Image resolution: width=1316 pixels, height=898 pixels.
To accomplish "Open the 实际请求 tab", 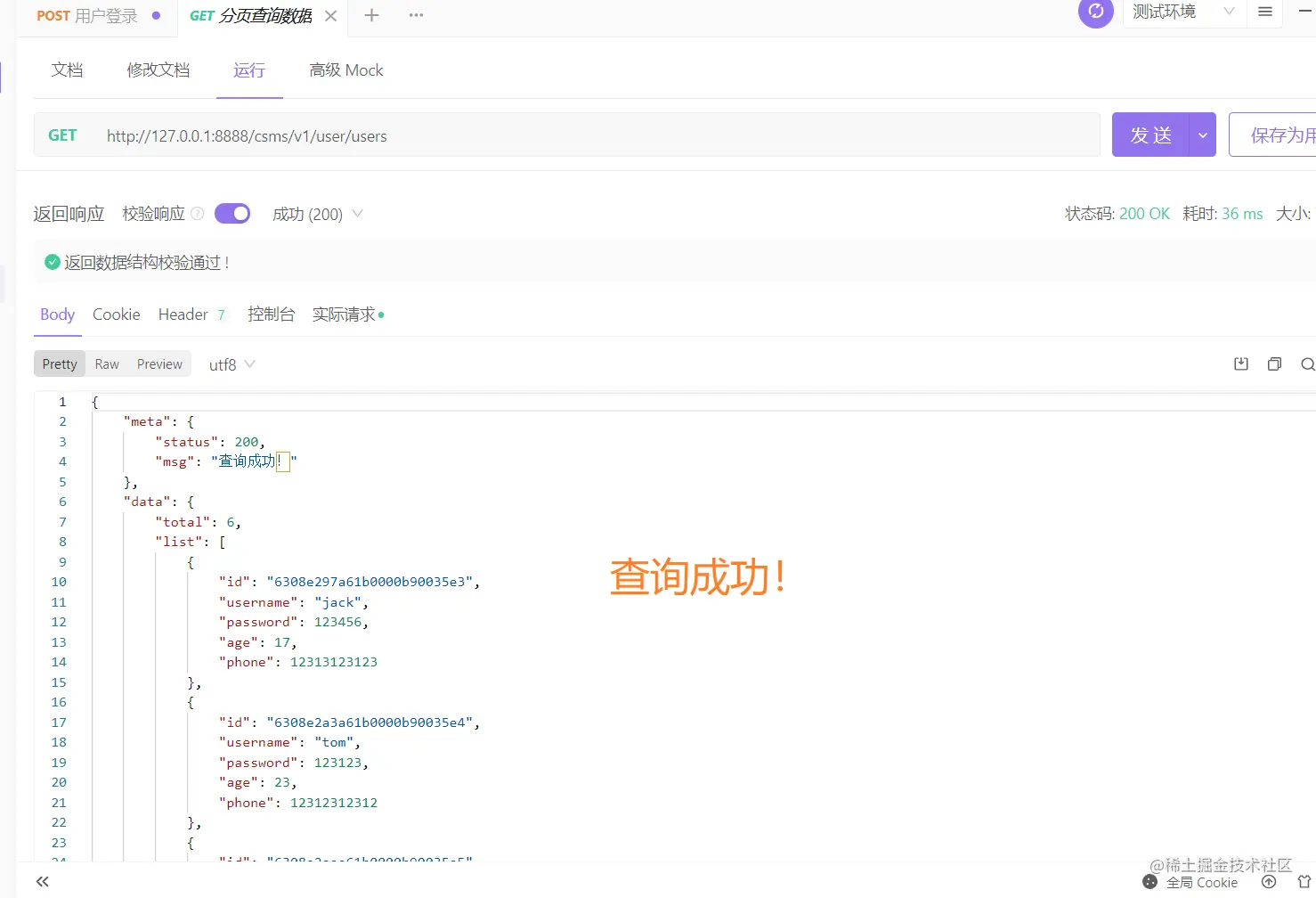I will [348, 314].
